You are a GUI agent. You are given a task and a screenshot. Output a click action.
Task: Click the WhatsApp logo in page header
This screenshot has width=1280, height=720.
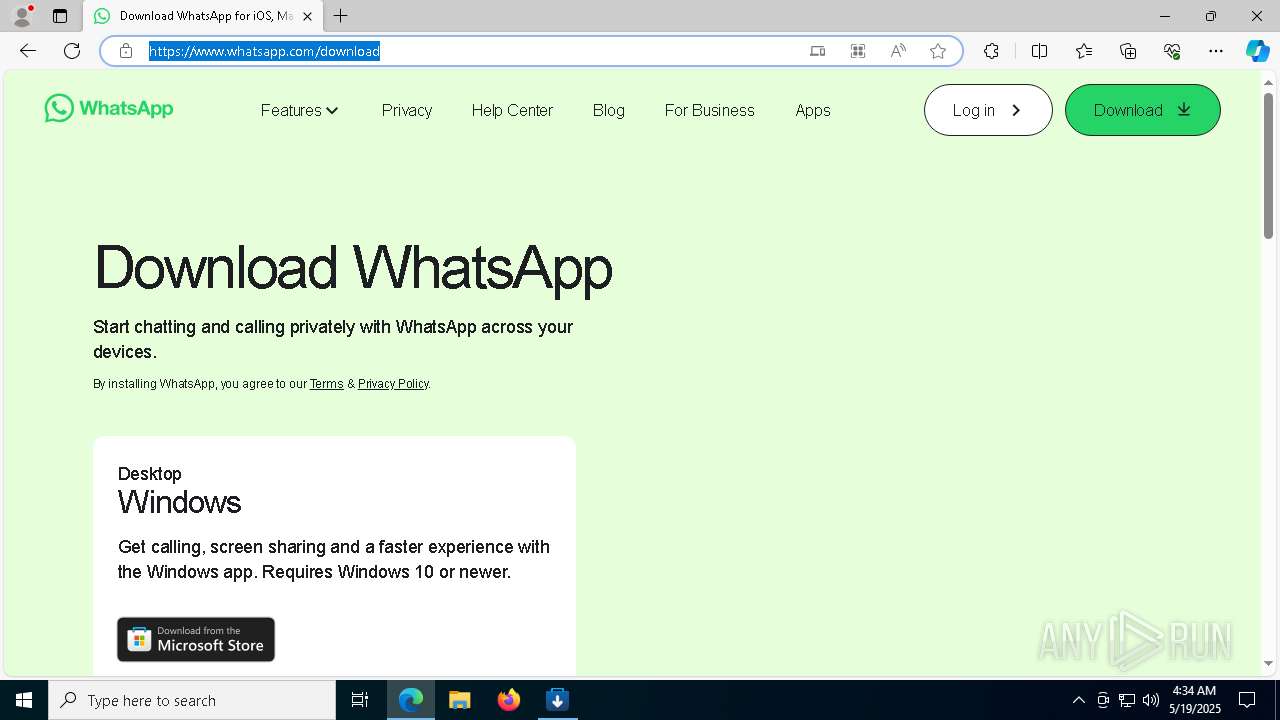point(109,109)
